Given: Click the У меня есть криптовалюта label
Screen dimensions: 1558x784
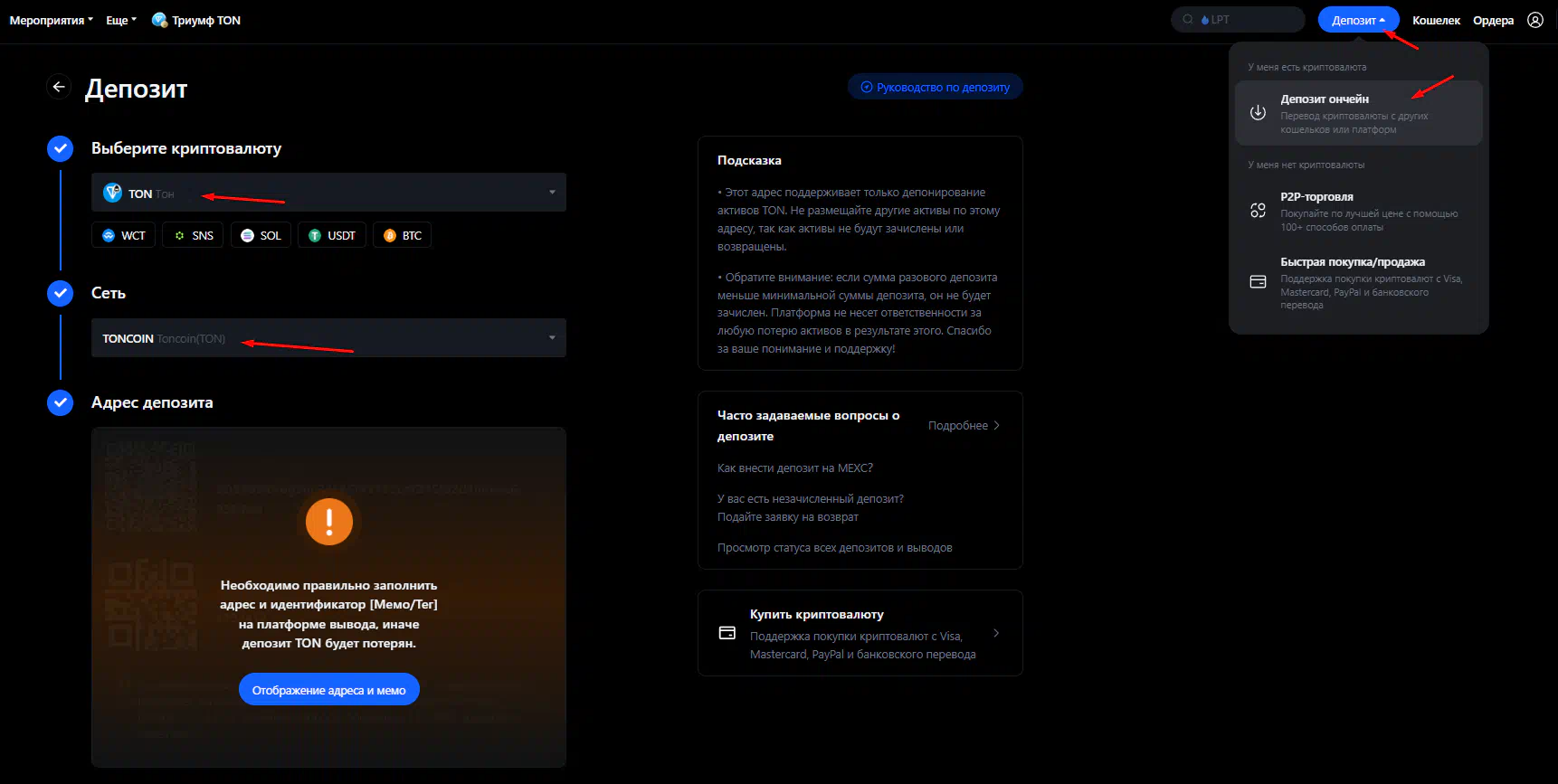Looking at the screenshot, I should point(1306,67).
